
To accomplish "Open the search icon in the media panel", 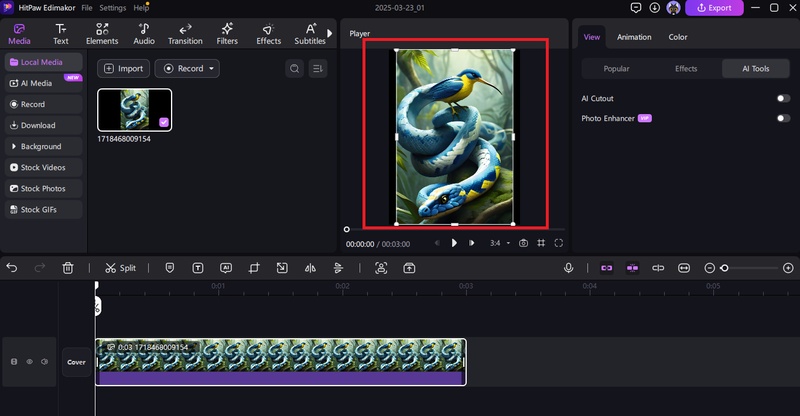I will click(294, 69).
